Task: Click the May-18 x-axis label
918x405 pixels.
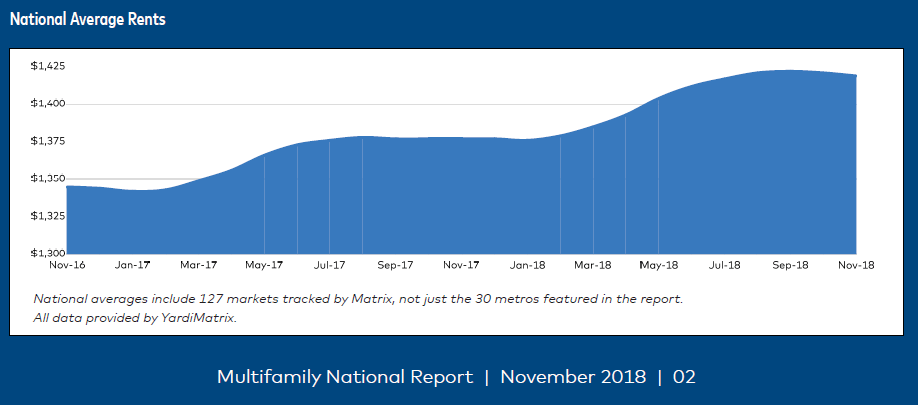Action: (659, 266)
